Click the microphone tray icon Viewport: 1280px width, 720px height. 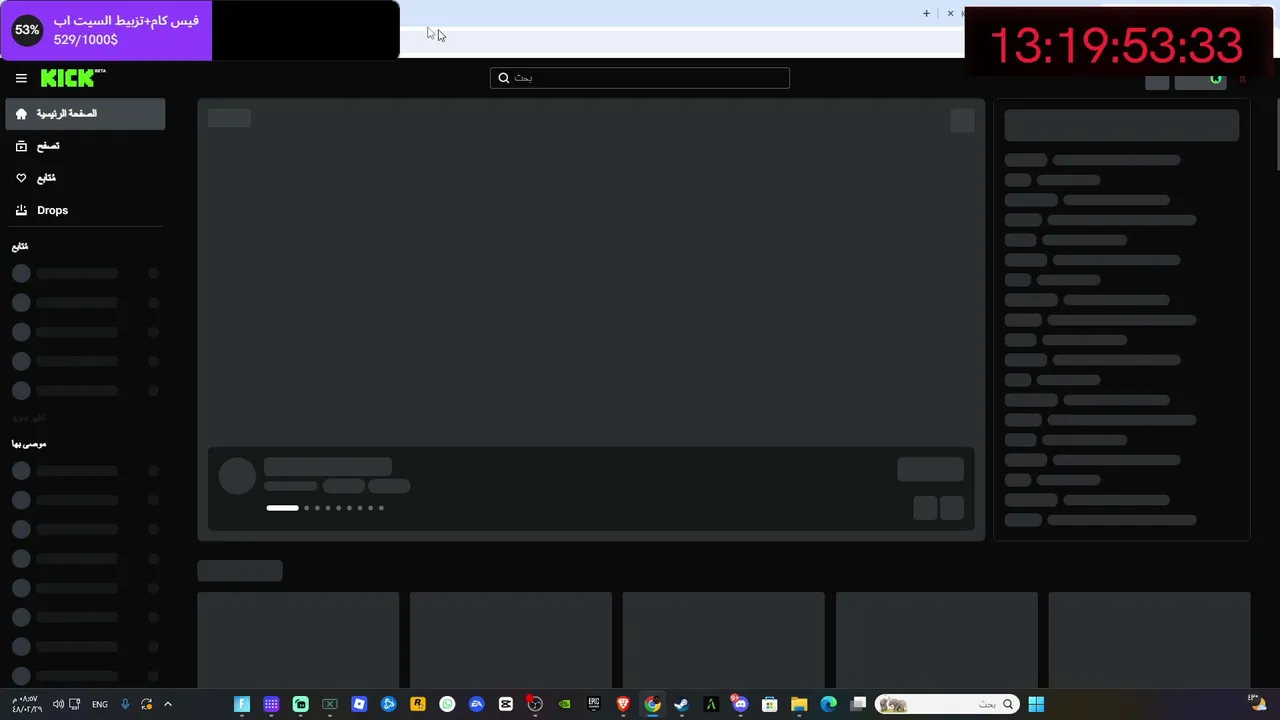(x=125, y=704)
